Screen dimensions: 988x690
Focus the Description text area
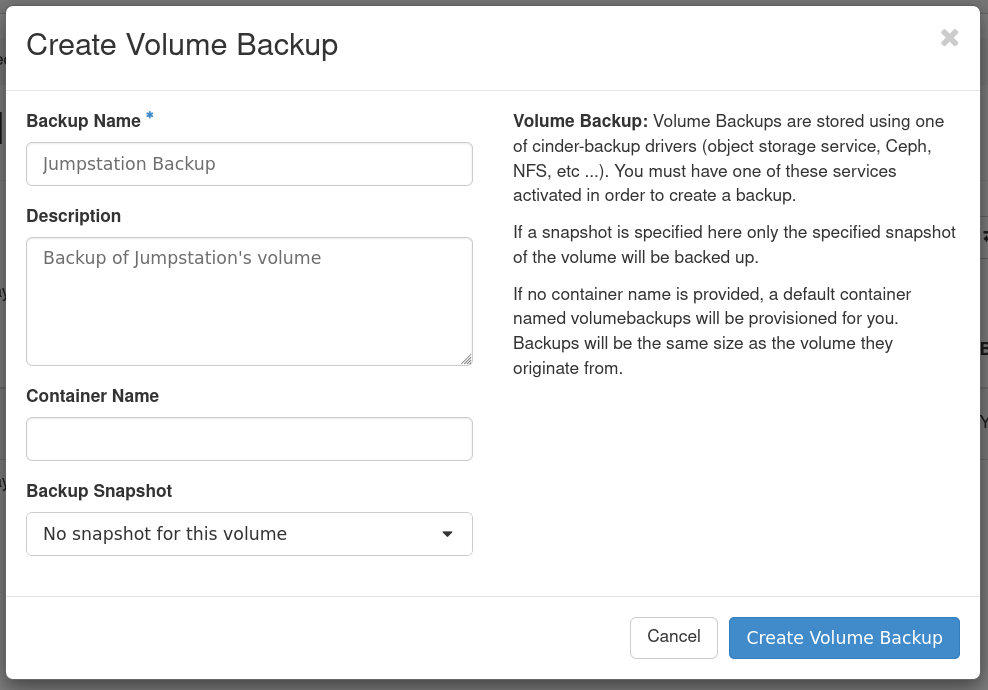(249, 301)
